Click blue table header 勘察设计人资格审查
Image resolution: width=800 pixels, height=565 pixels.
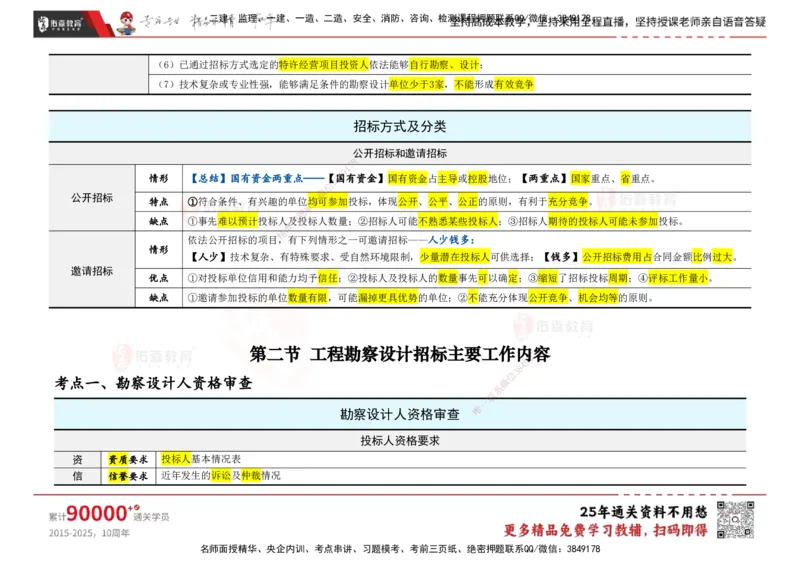pyautogui.click(x=399, y=414)
